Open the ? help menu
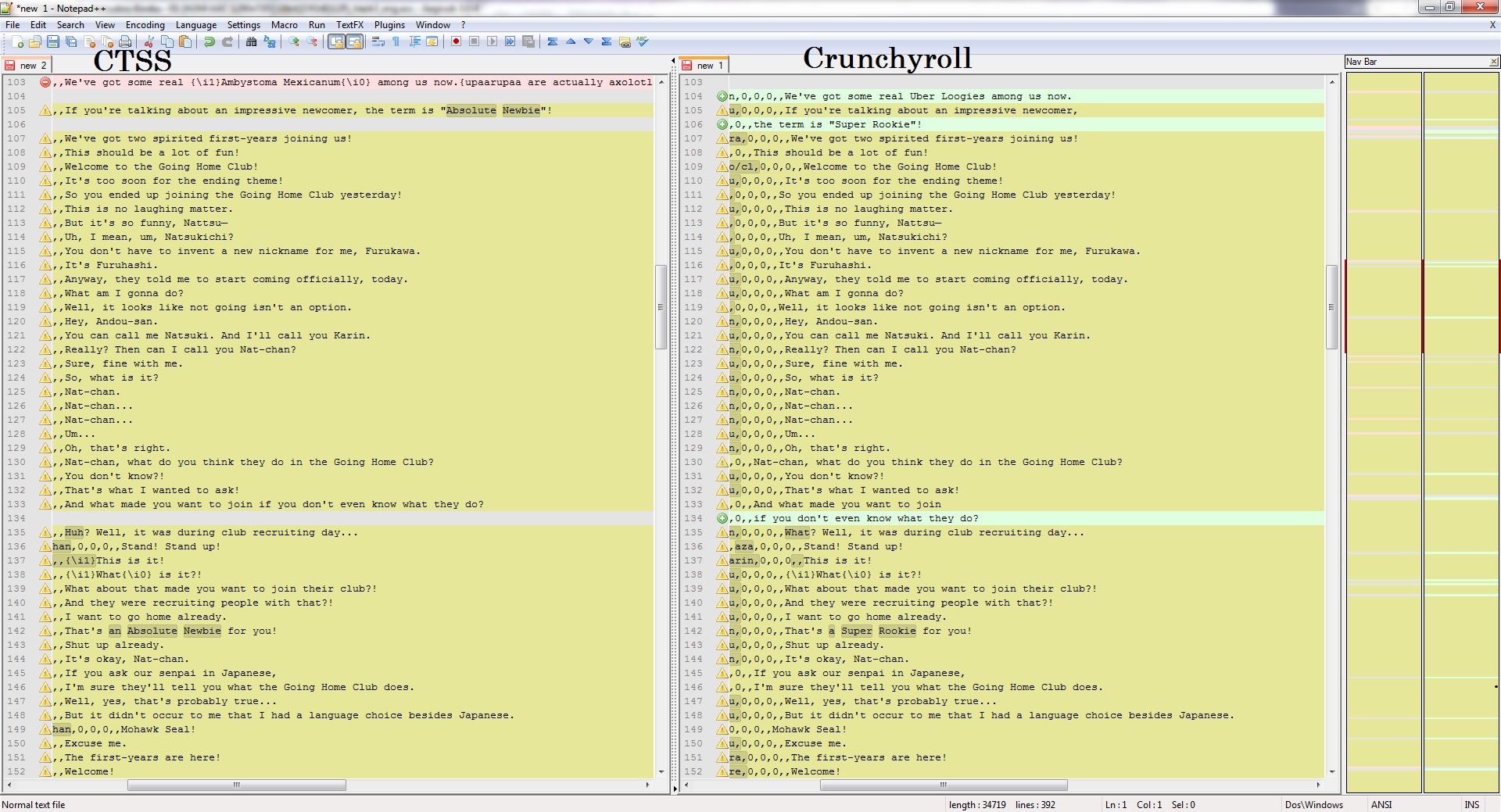1501x812 pixels. pyautogui.click(x=463, y=25)
